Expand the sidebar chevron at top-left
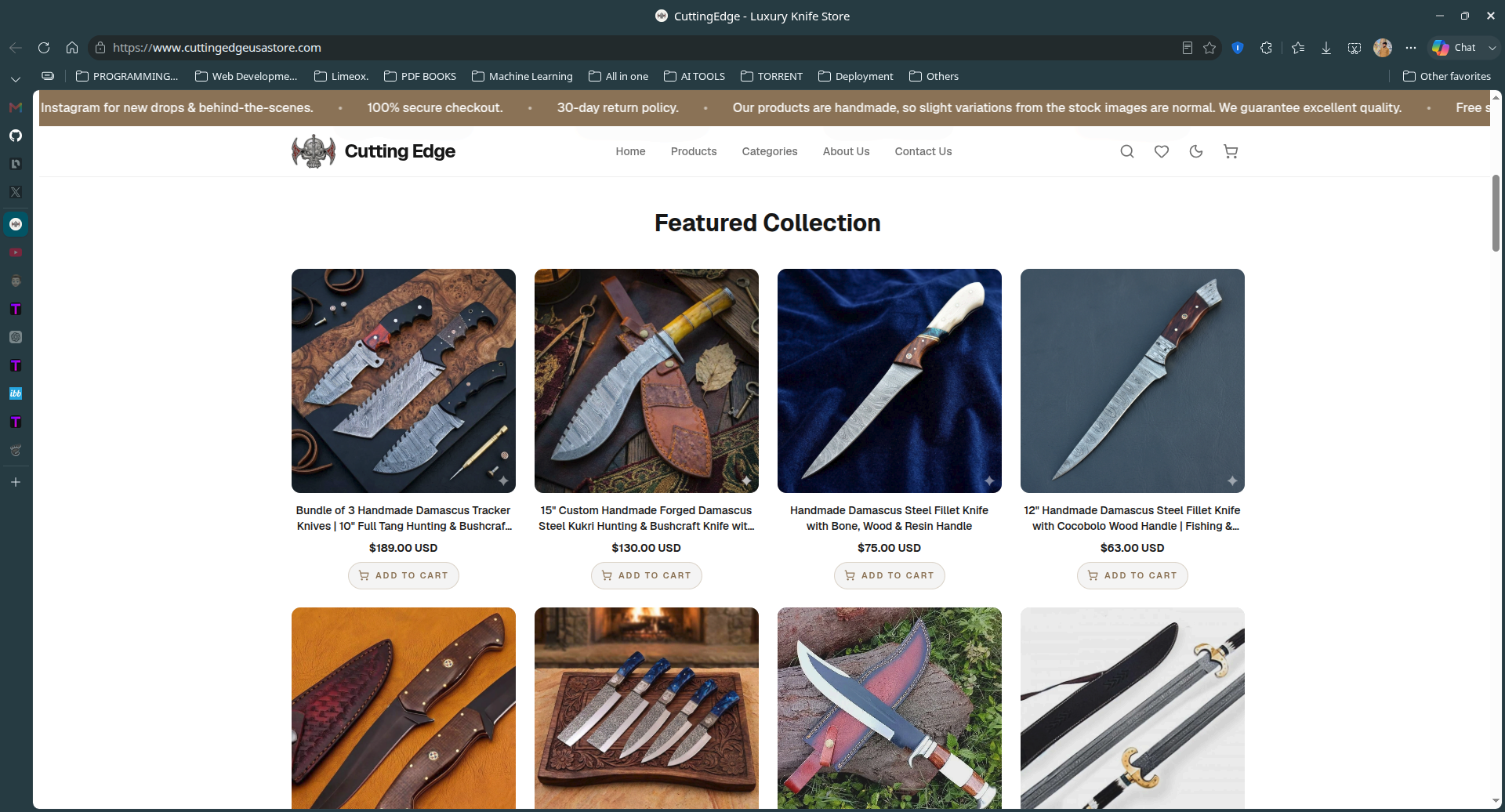Viewport: 1505px width, 812px height. click(16, 79)
